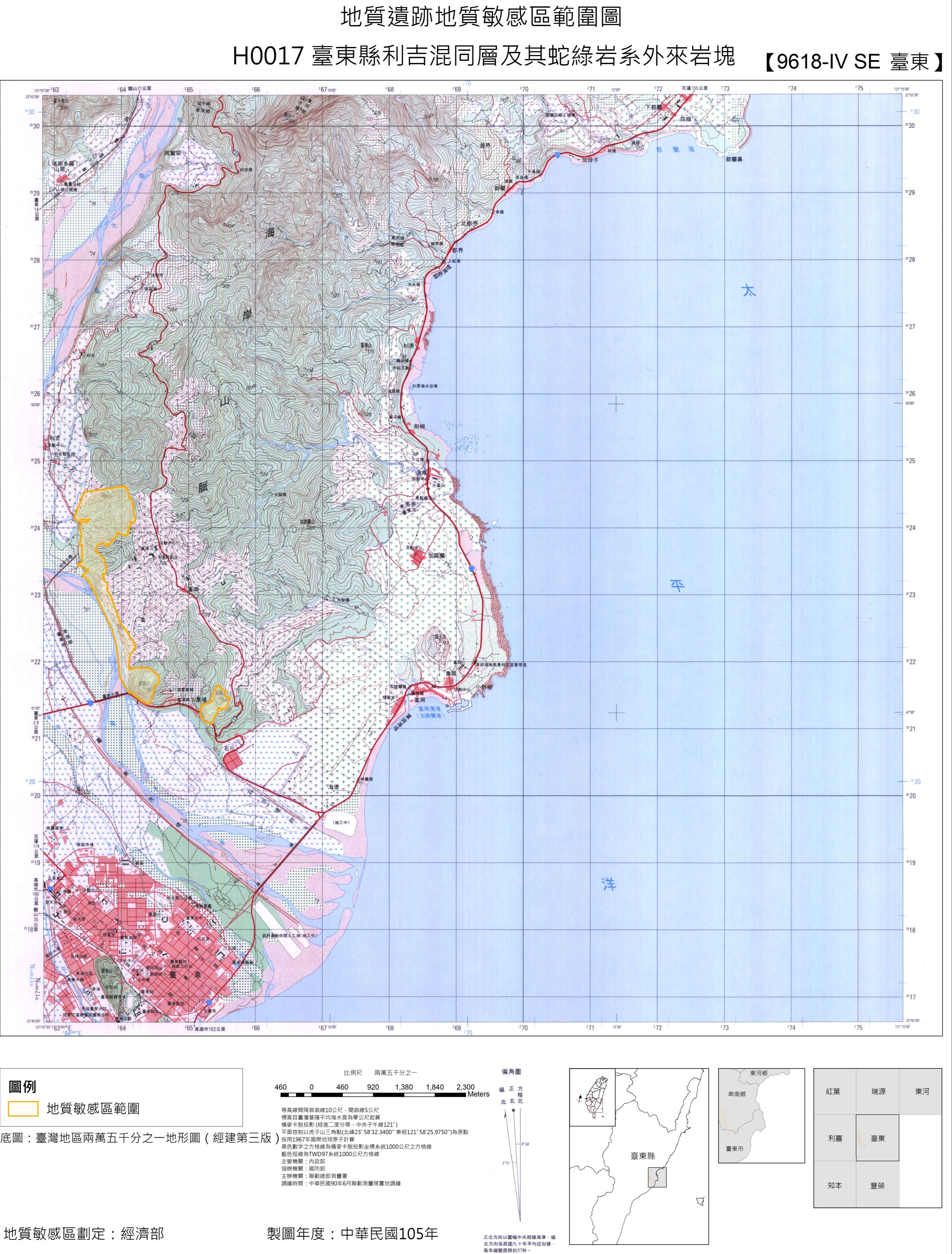
Task: Select the 臺東 cell in index grid
Action: [877, 1138]
